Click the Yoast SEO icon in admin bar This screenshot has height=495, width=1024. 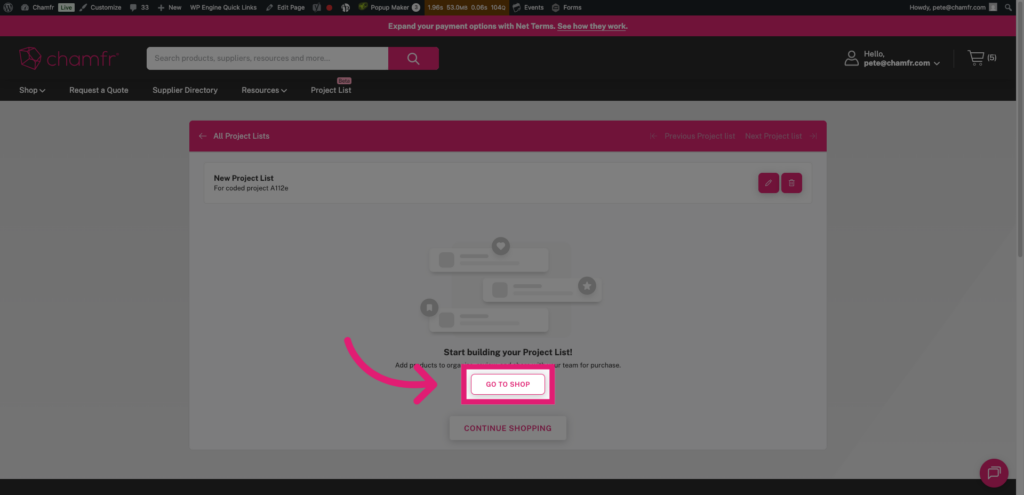317,7
